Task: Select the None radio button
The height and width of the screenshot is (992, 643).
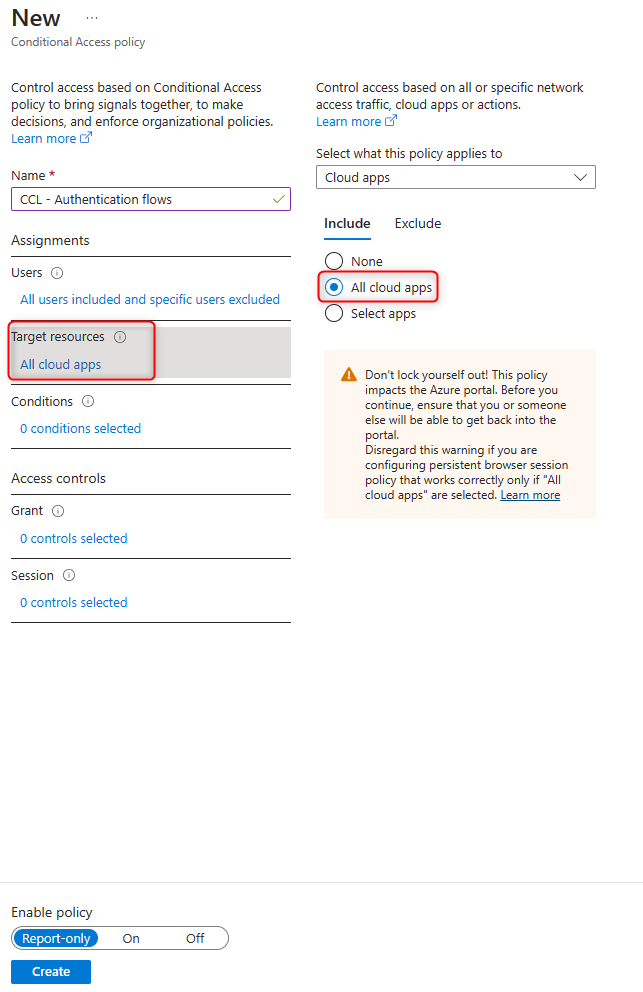Action: pyautogui.click(x=333, y=261)
